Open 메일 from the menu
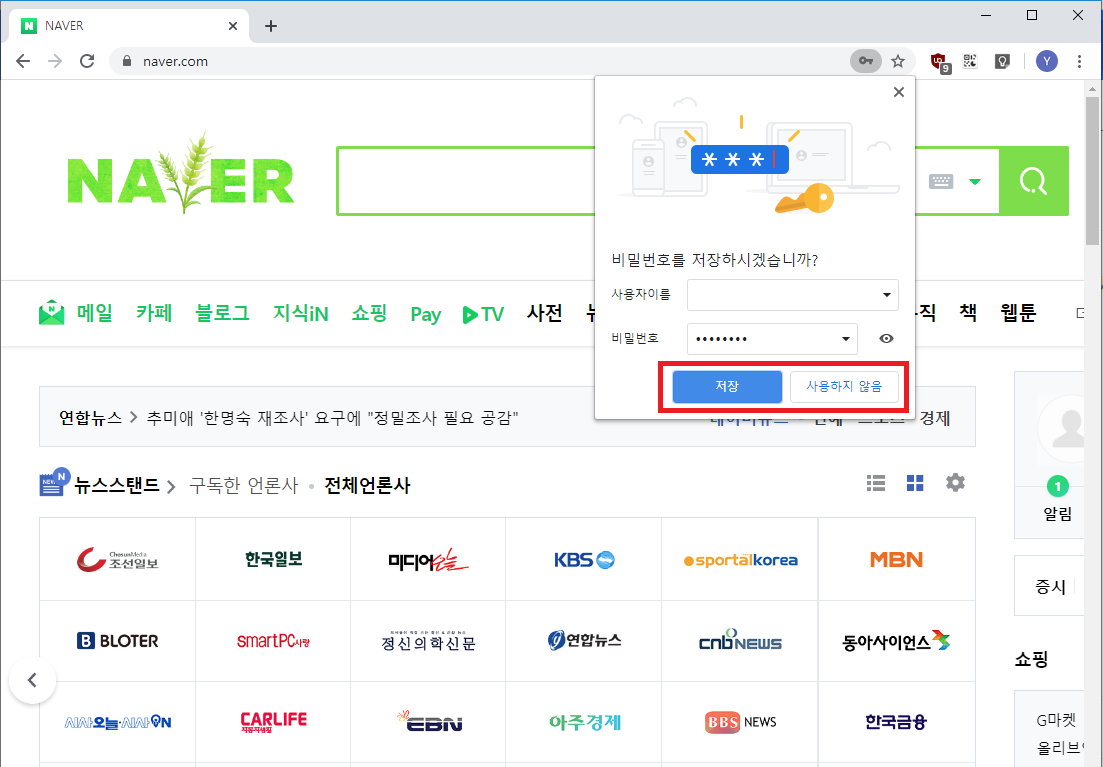1103x767 pixels. tap(94, 312)
